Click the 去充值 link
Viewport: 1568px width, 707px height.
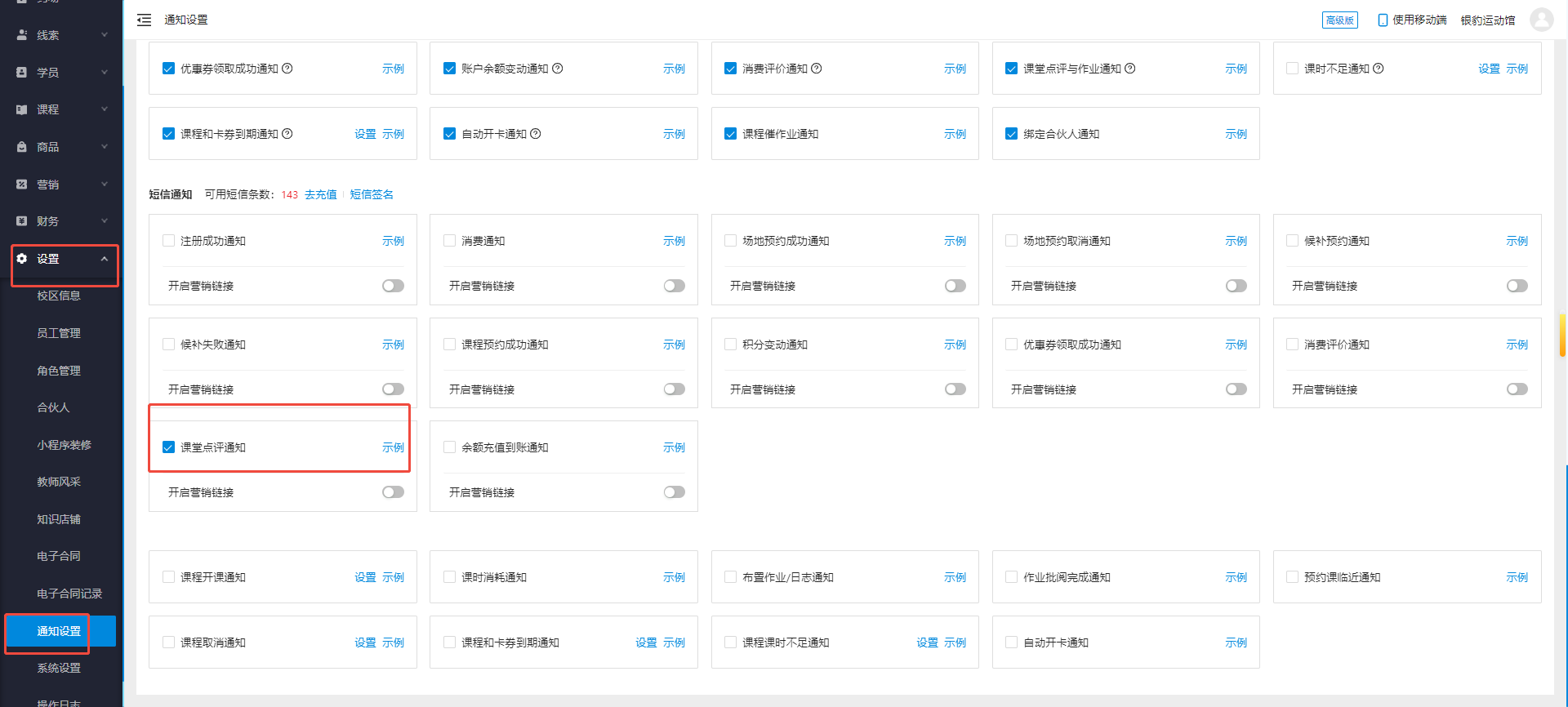point(320,194)
